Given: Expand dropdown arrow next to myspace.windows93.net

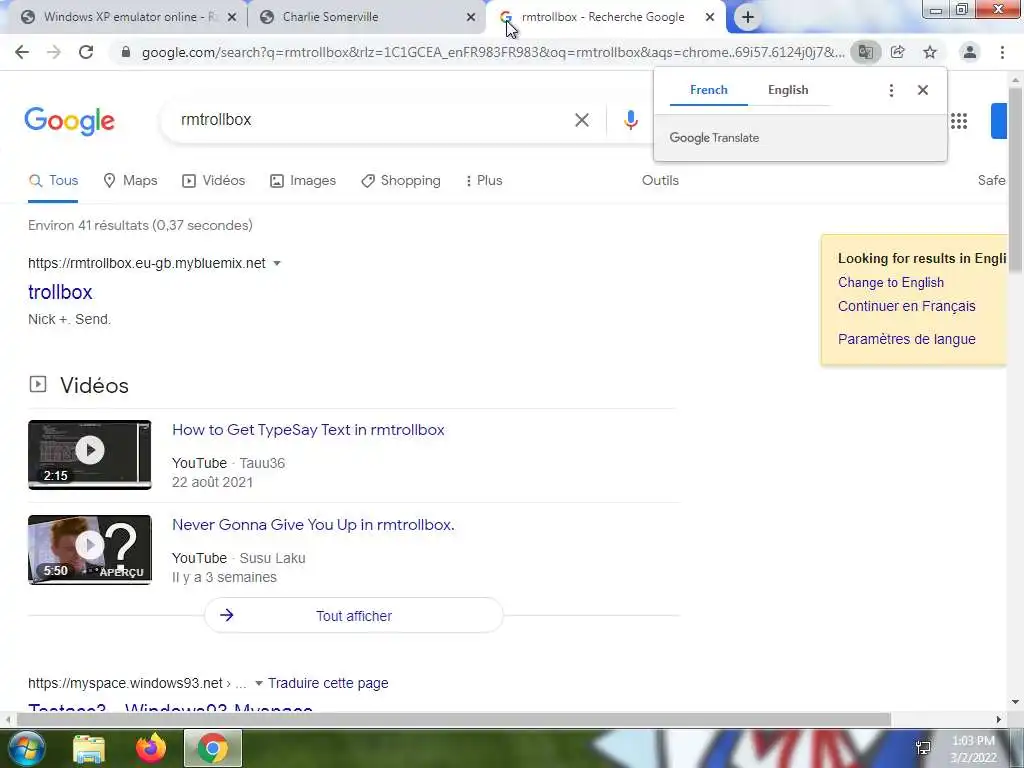Looking at the screenshot, I should (259, 684).
